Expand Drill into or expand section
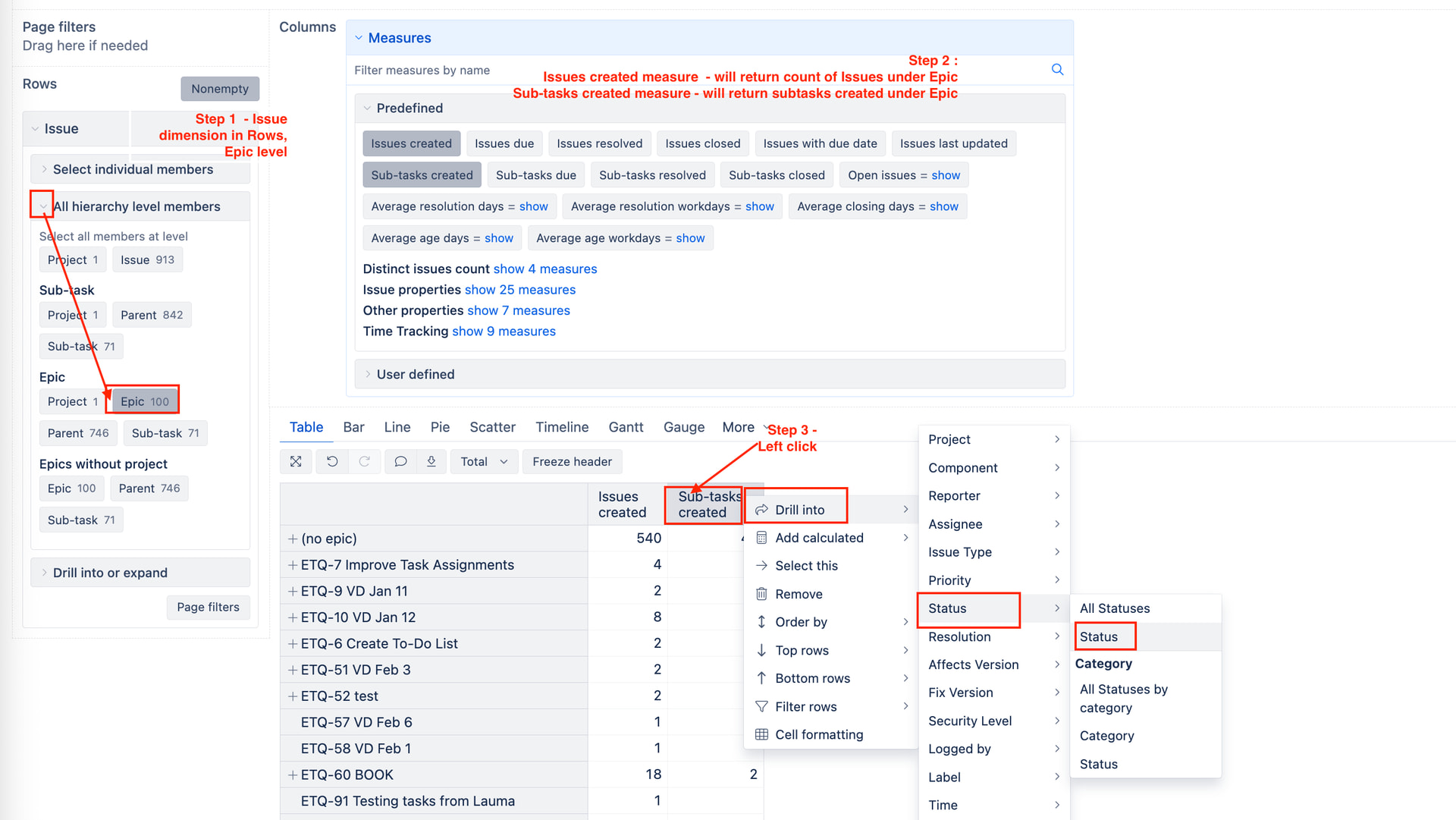 tap(110, 573)
